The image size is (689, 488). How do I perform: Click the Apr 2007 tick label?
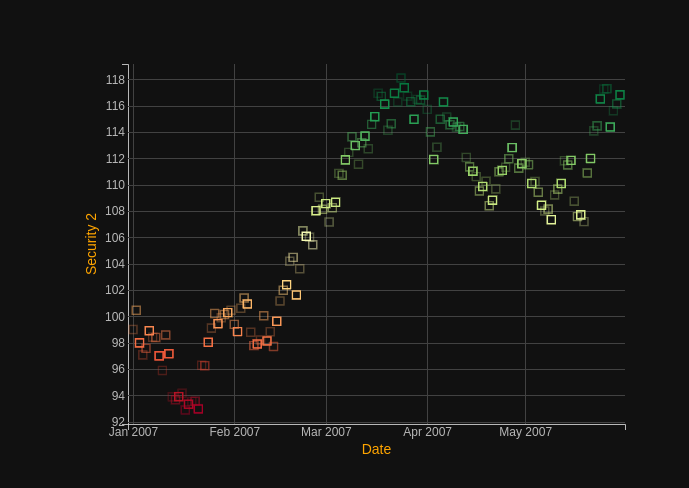pos(427,432)
